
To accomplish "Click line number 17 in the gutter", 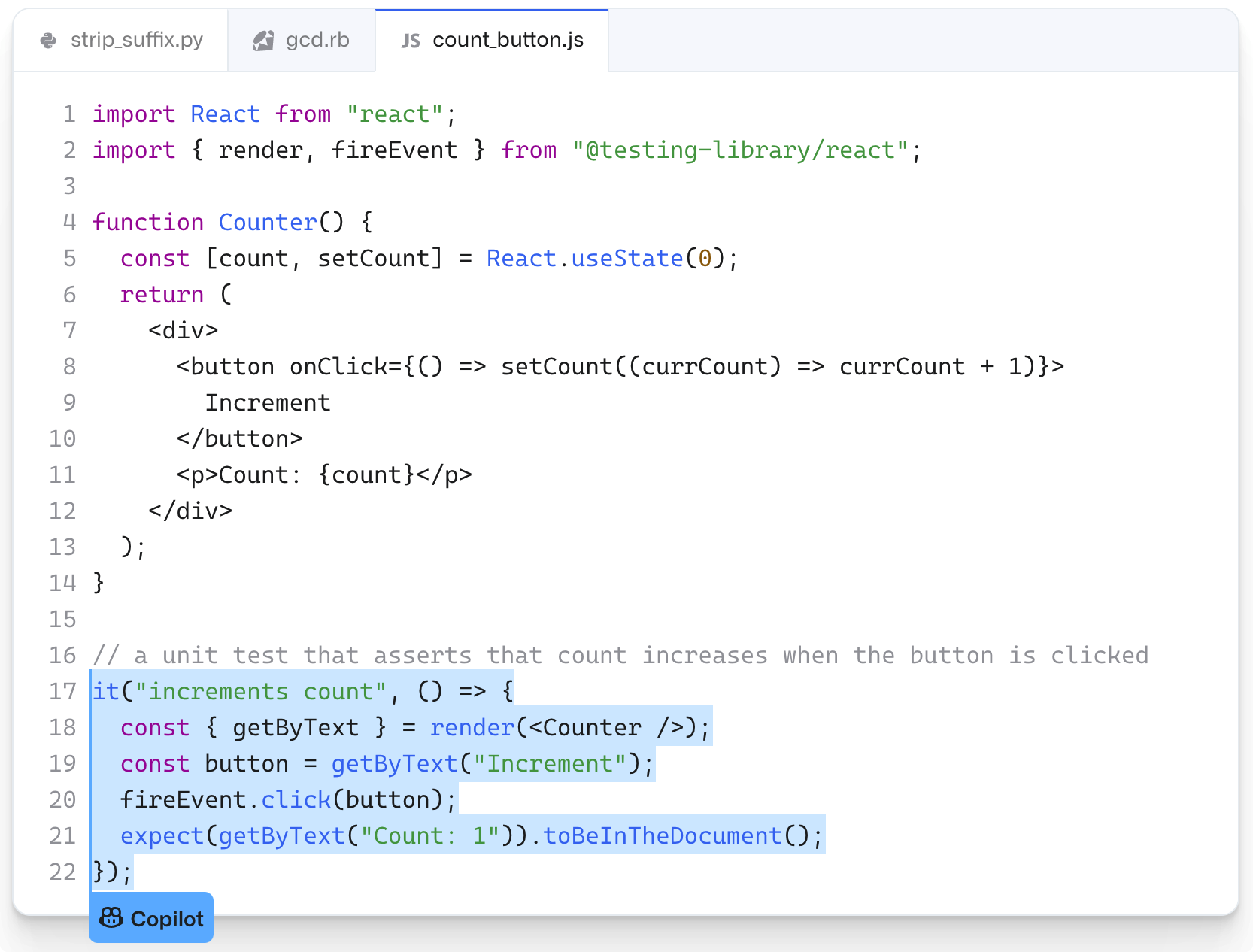I will pos(62,691).
